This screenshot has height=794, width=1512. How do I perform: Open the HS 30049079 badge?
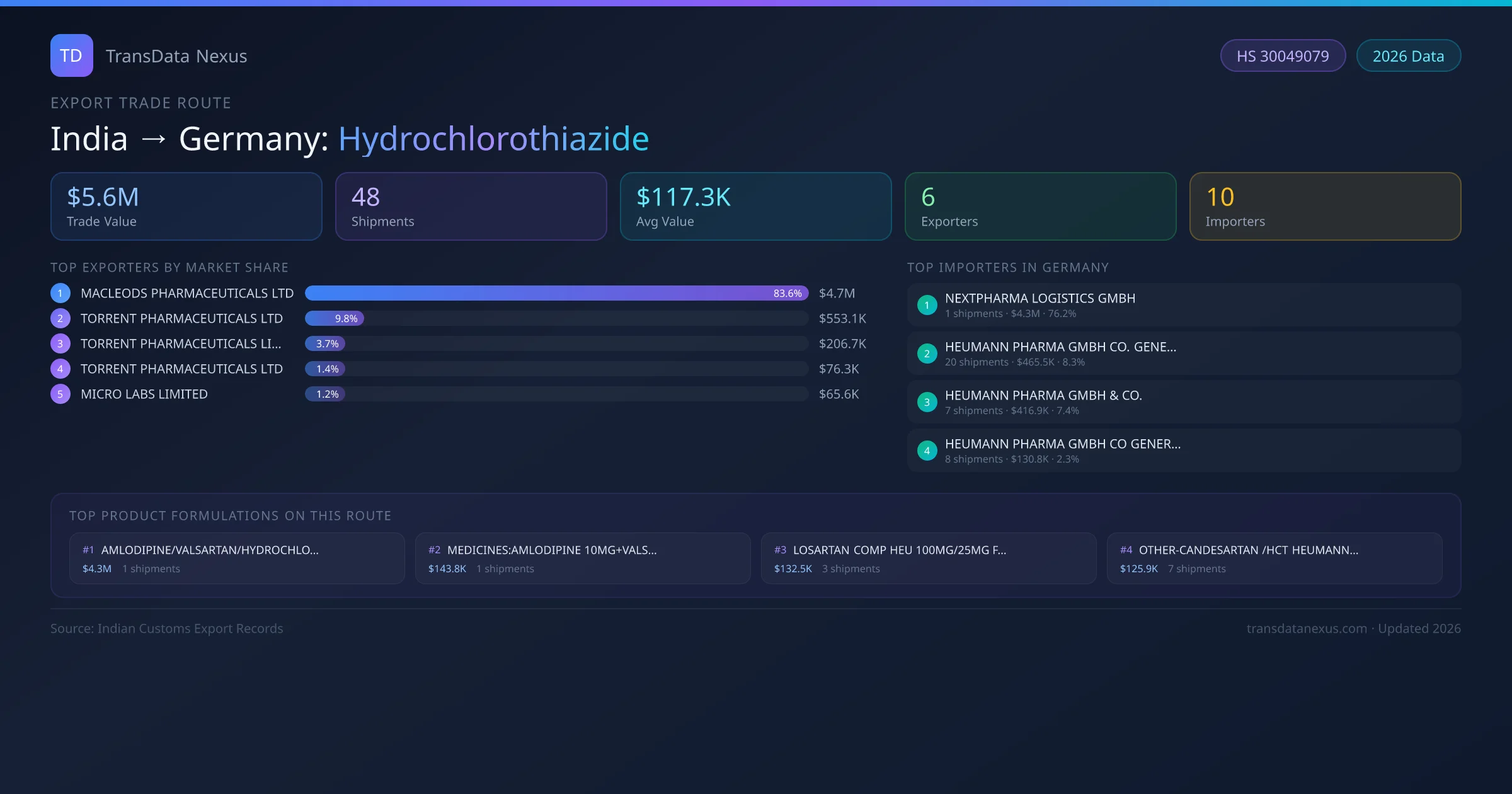pyautogui.click(x=1283, y=55)
